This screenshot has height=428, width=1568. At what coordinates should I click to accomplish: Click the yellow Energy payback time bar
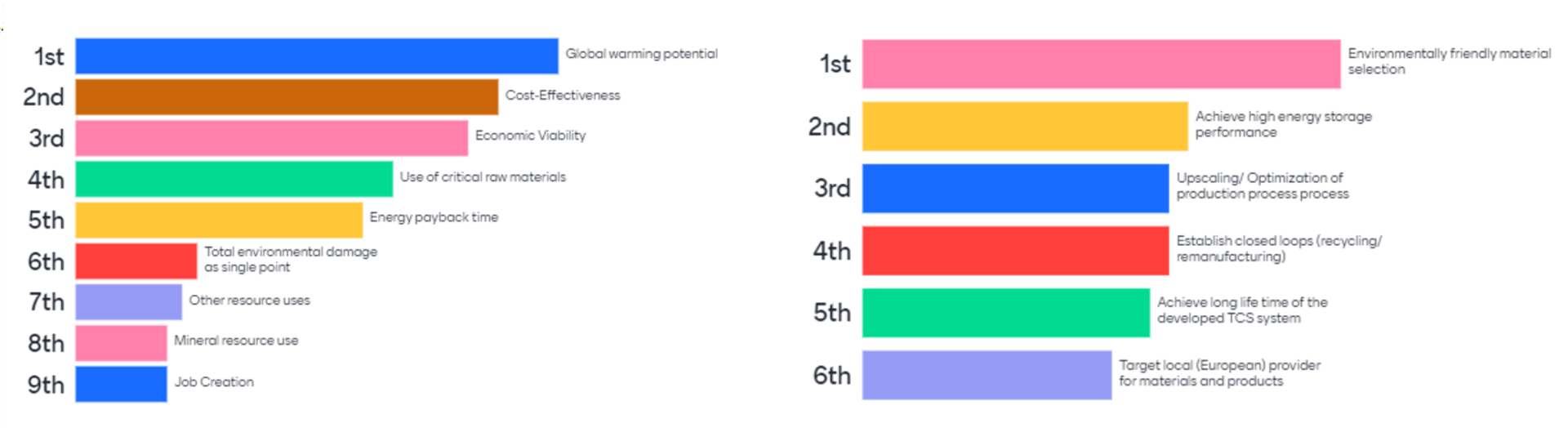coord(219,220)
